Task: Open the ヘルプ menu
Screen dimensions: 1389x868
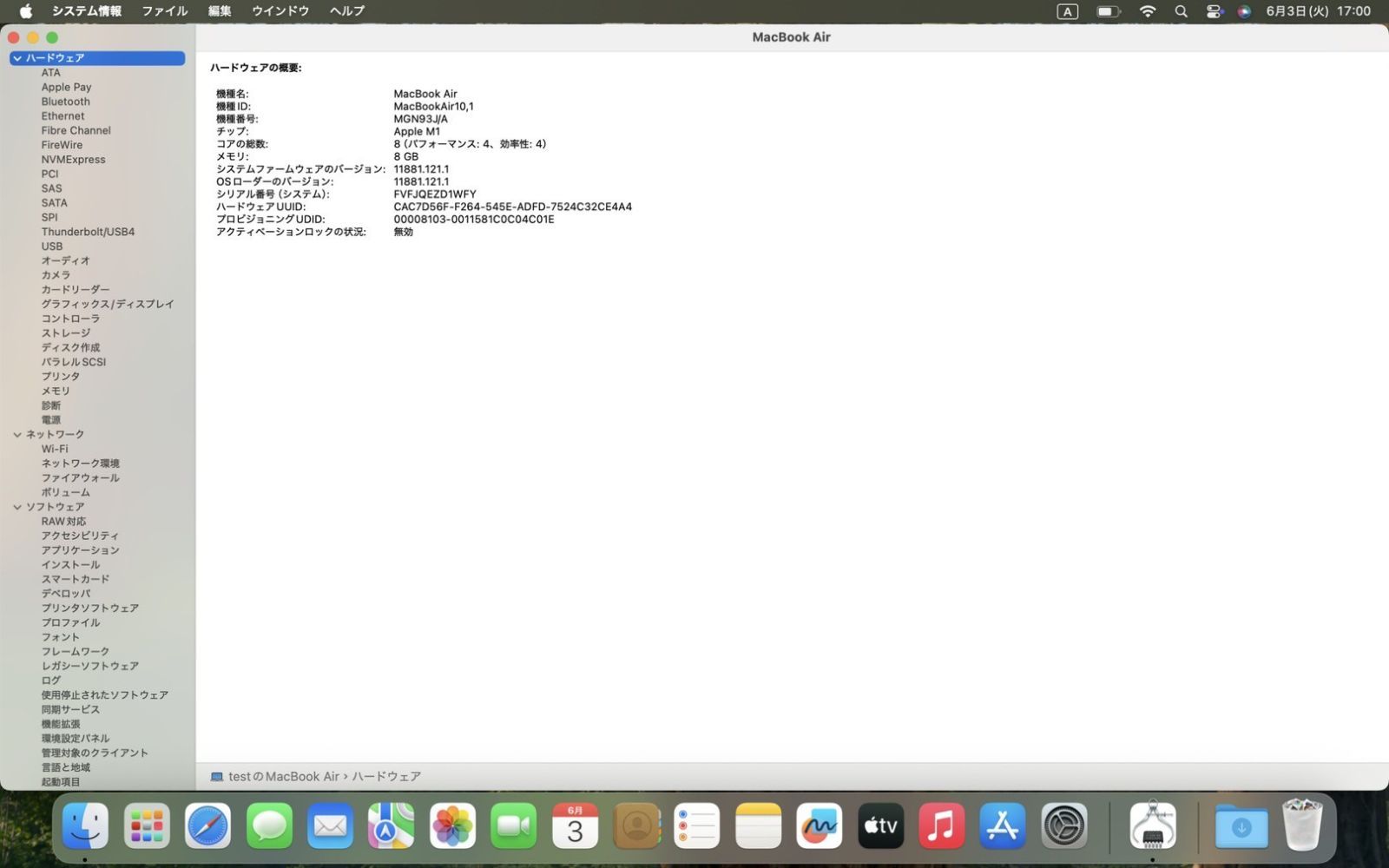Action: pyautogui.click(x=347, y=11)
